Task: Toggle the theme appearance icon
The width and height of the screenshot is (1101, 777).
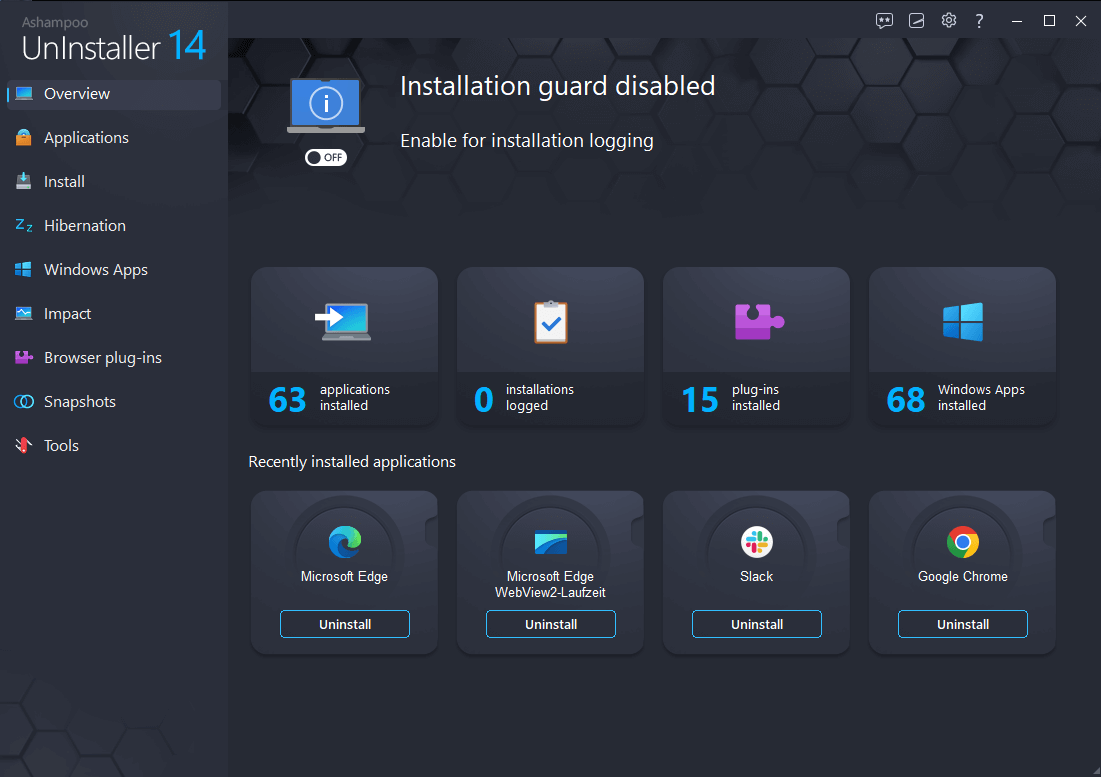Action: pyautogui.click(x=916, y=20)
